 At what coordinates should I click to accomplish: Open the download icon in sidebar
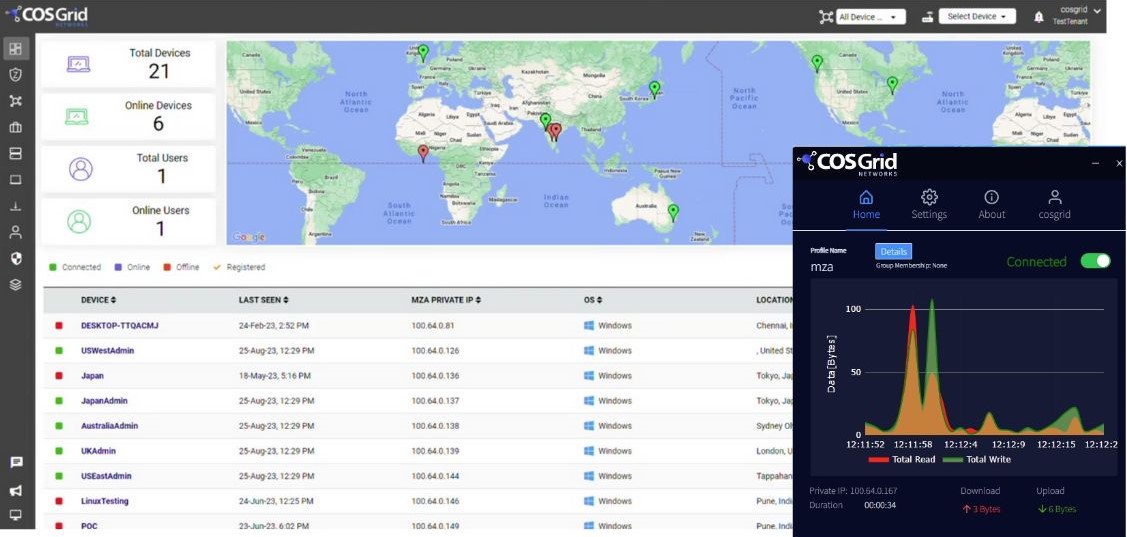click(x=16, y=206)
